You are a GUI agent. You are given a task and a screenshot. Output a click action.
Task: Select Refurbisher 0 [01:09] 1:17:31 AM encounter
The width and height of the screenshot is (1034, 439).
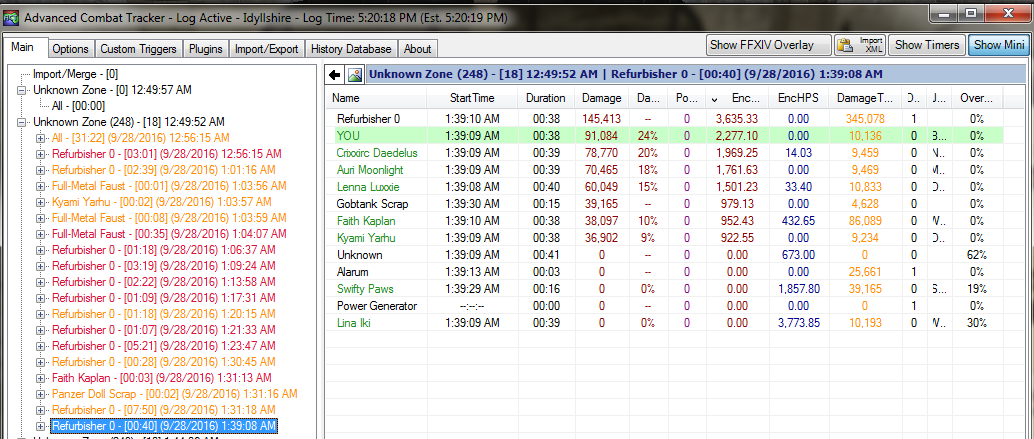pyautogui.click(x=164, y=298)
